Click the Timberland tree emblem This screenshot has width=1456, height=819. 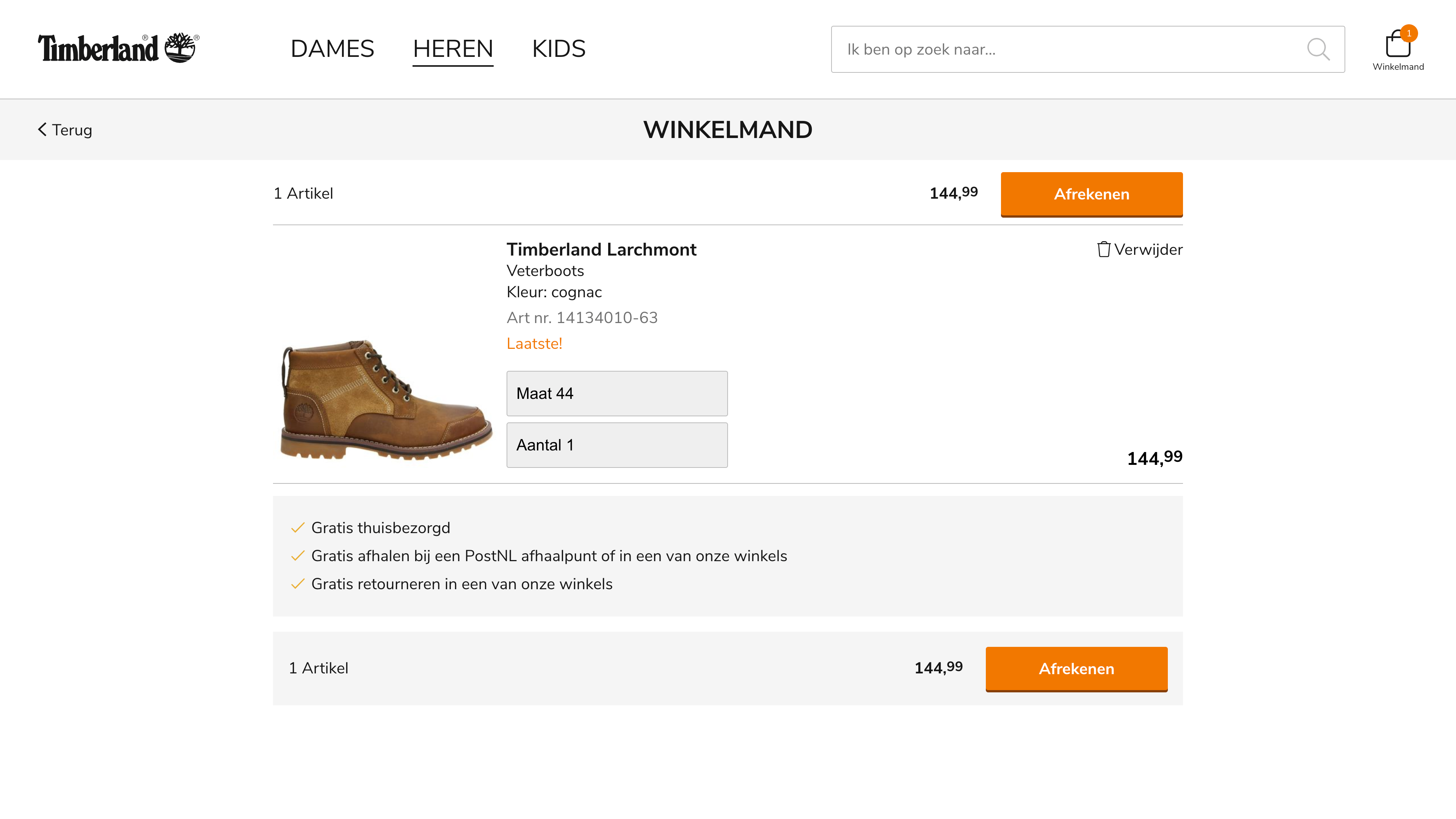[180, 47]
